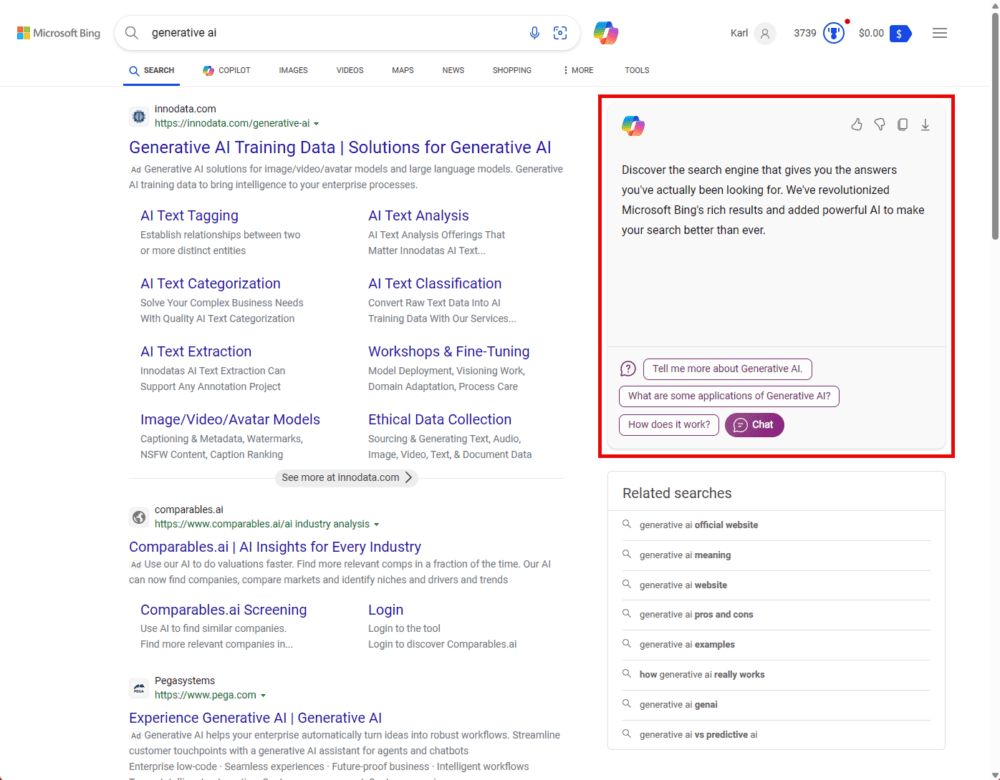1000x780 pixels.
Task: Open Rewards trophy medal icon
Action: tap(834, 33)
